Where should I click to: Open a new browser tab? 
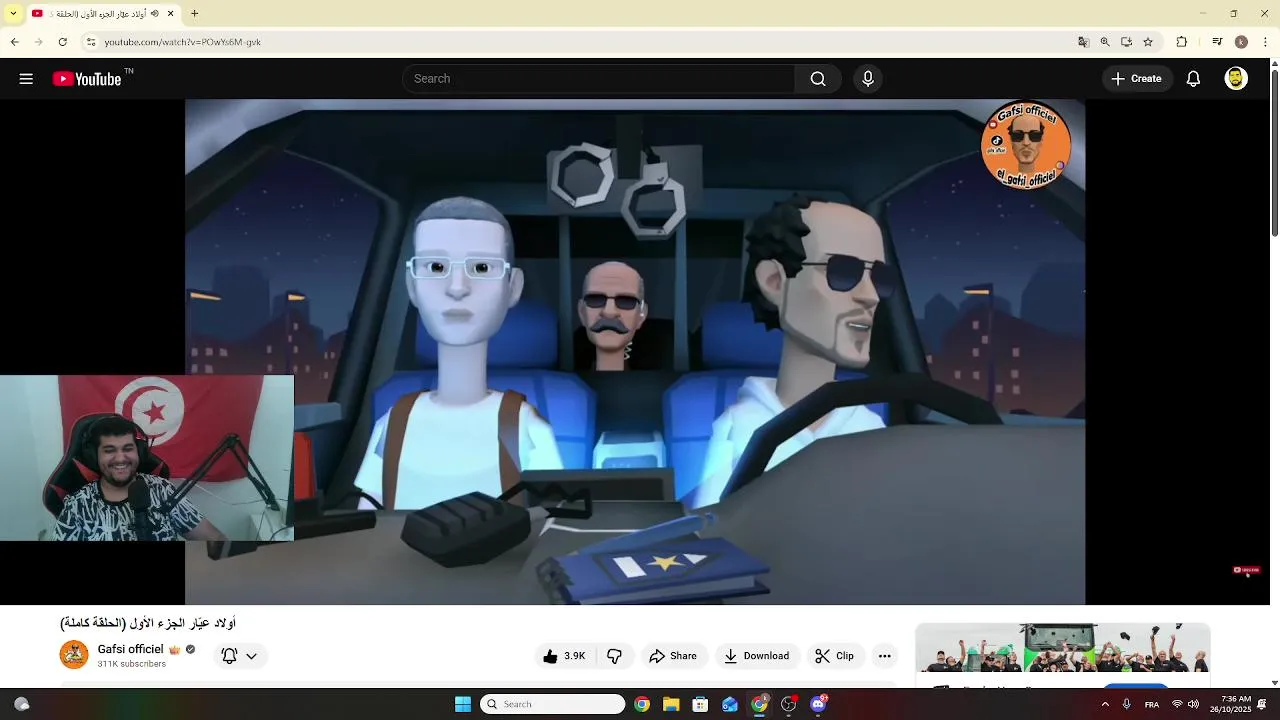coord(195,13)
